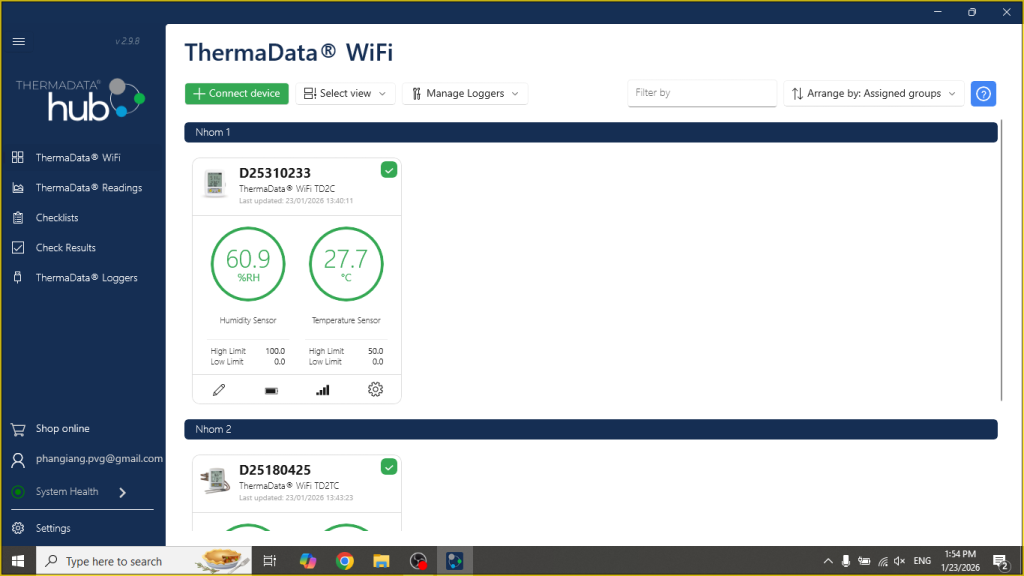
Task: Click the 27.7 °C temperature gauge
Action: (x=346, y=264)
